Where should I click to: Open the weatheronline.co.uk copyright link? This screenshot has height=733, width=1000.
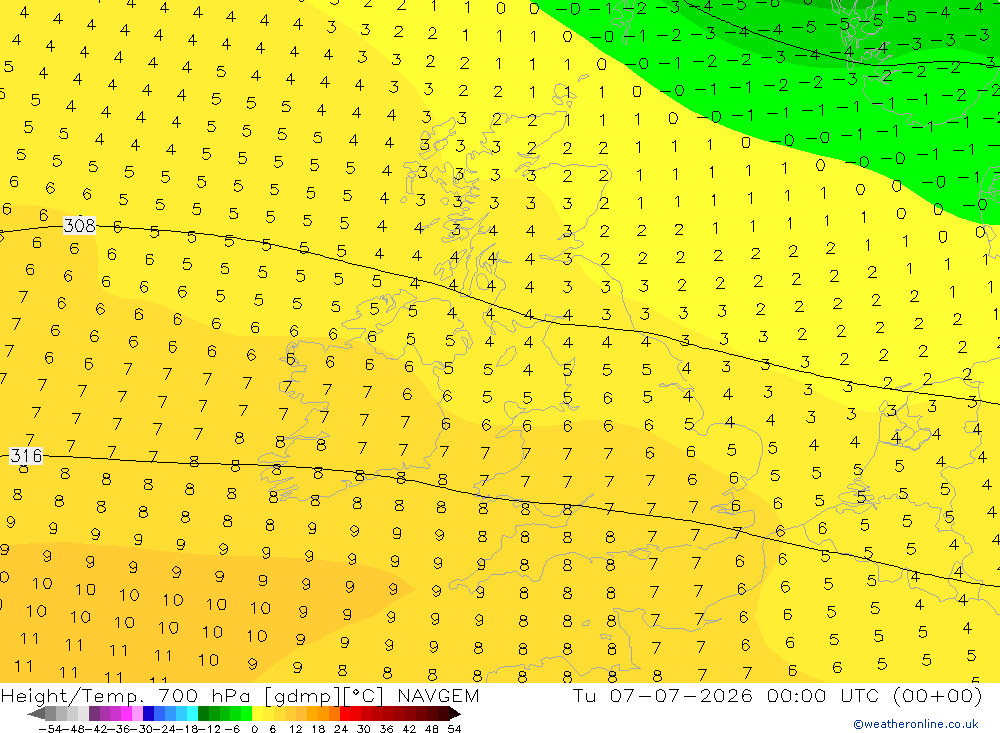tap(916, 724)
